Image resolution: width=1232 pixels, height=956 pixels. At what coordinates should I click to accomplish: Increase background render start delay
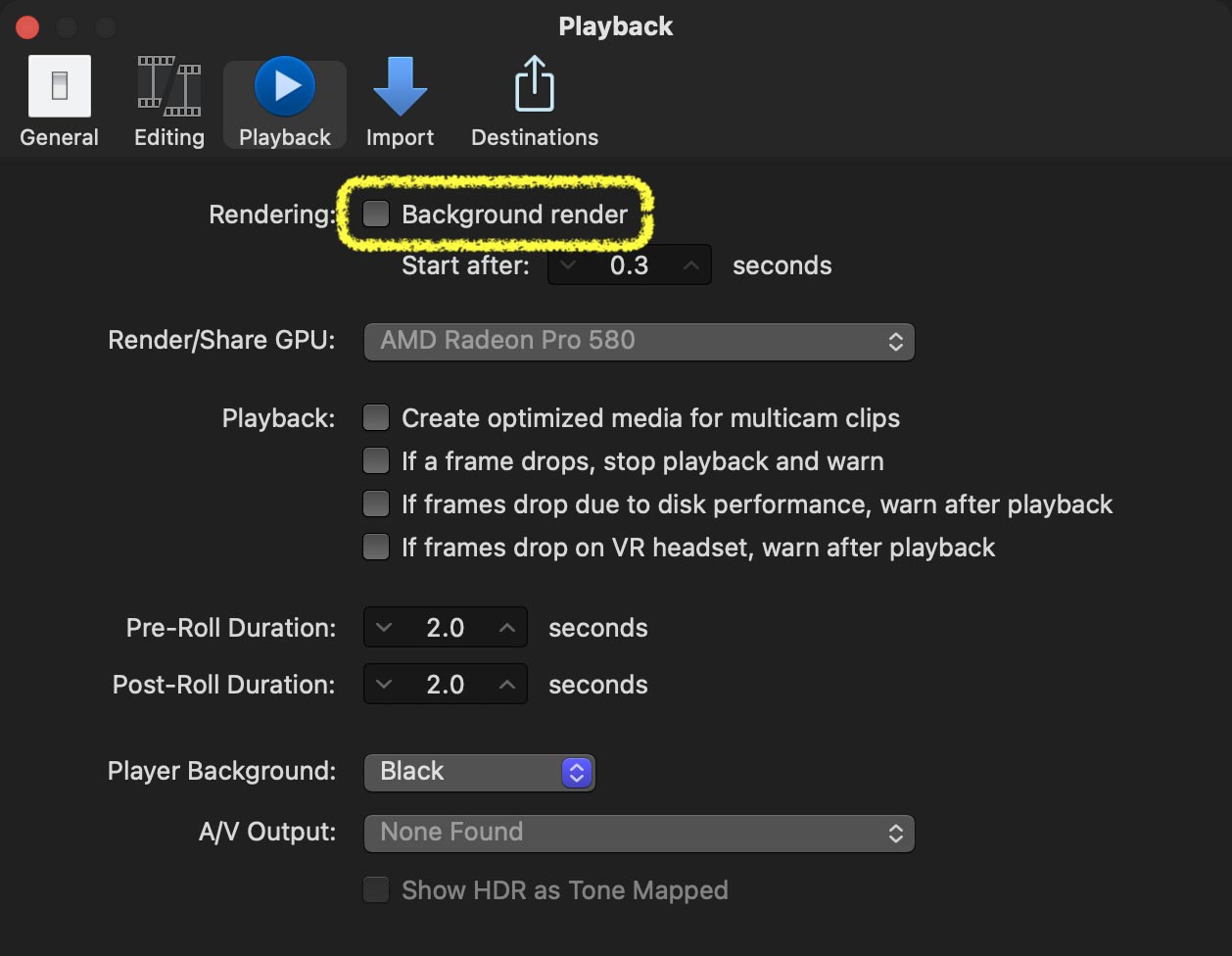(690, 265)
